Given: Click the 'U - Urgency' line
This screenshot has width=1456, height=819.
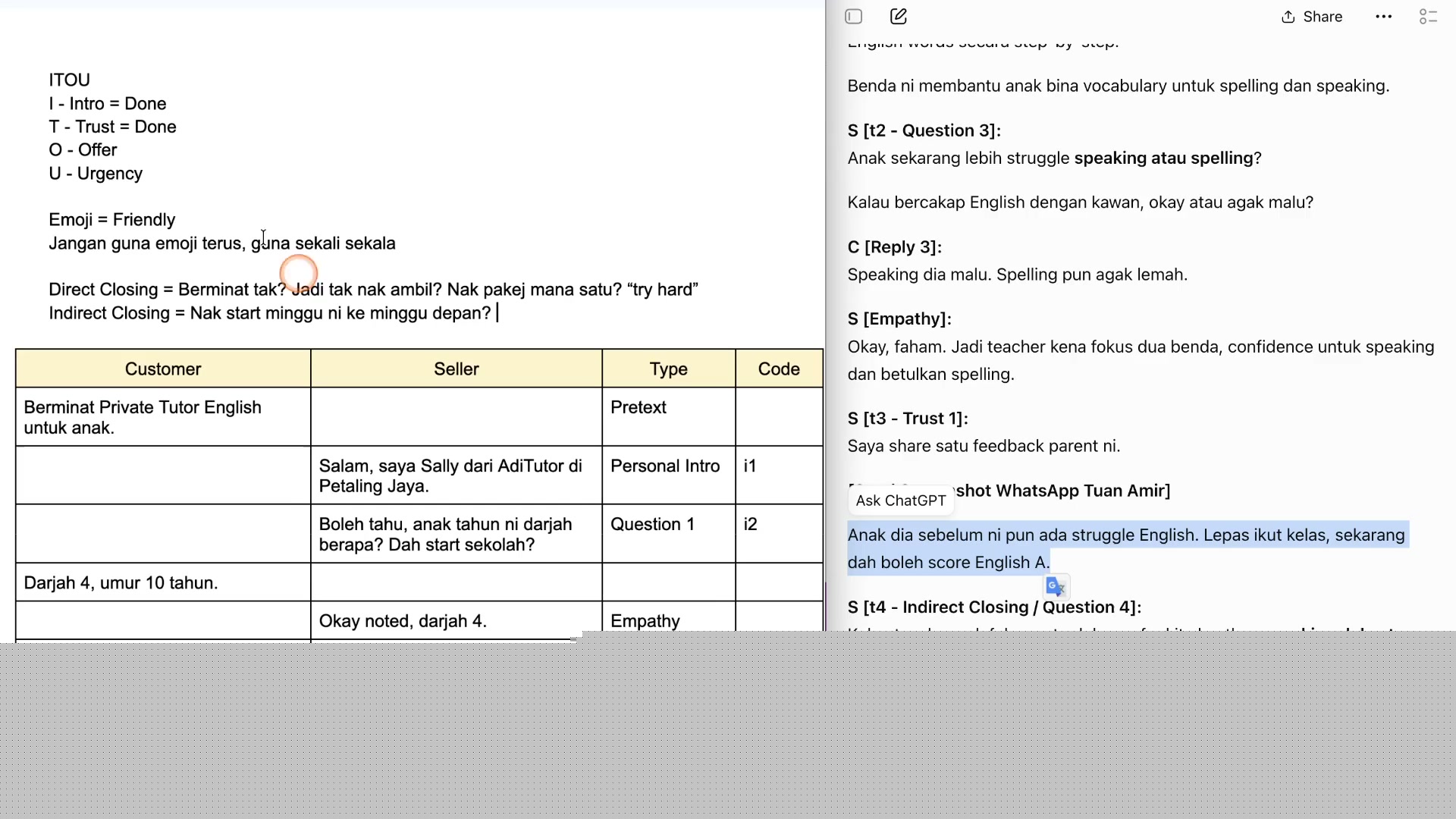Looking at the screenshot, I should click(x=96, y=174).
